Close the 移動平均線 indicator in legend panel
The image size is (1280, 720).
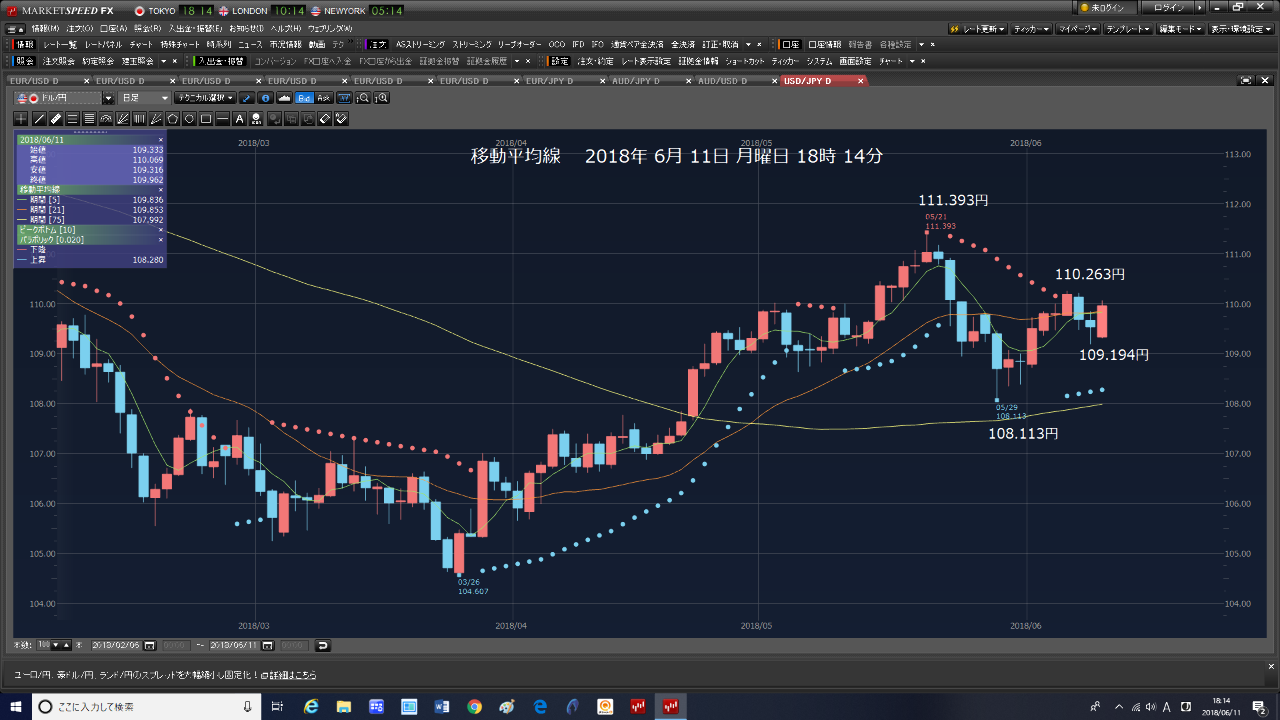(160, 189)
